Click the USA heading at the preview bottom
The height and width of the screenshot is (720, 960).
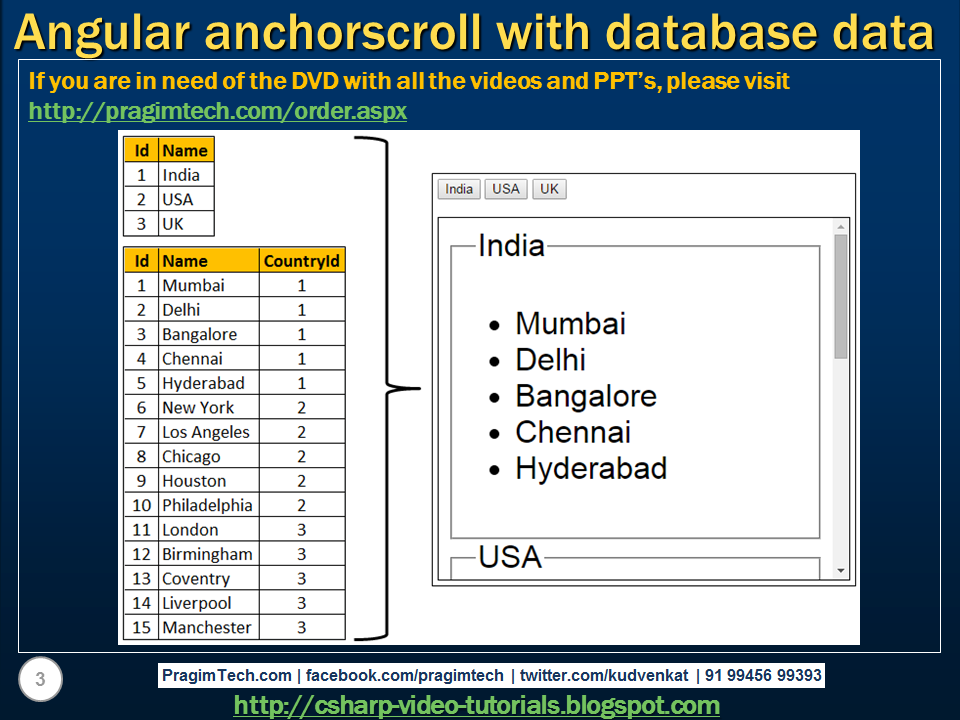[510, 557]
